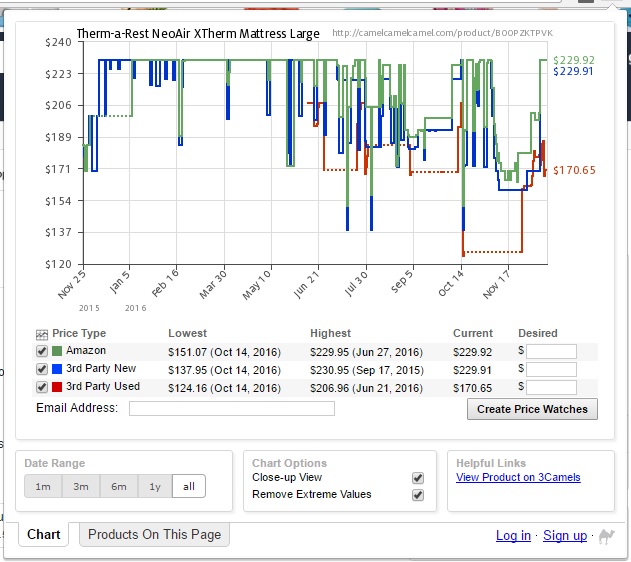Screen dimensions: 631x562
Task: Click the camel logo icon
Action: click(x=606, y=536)
